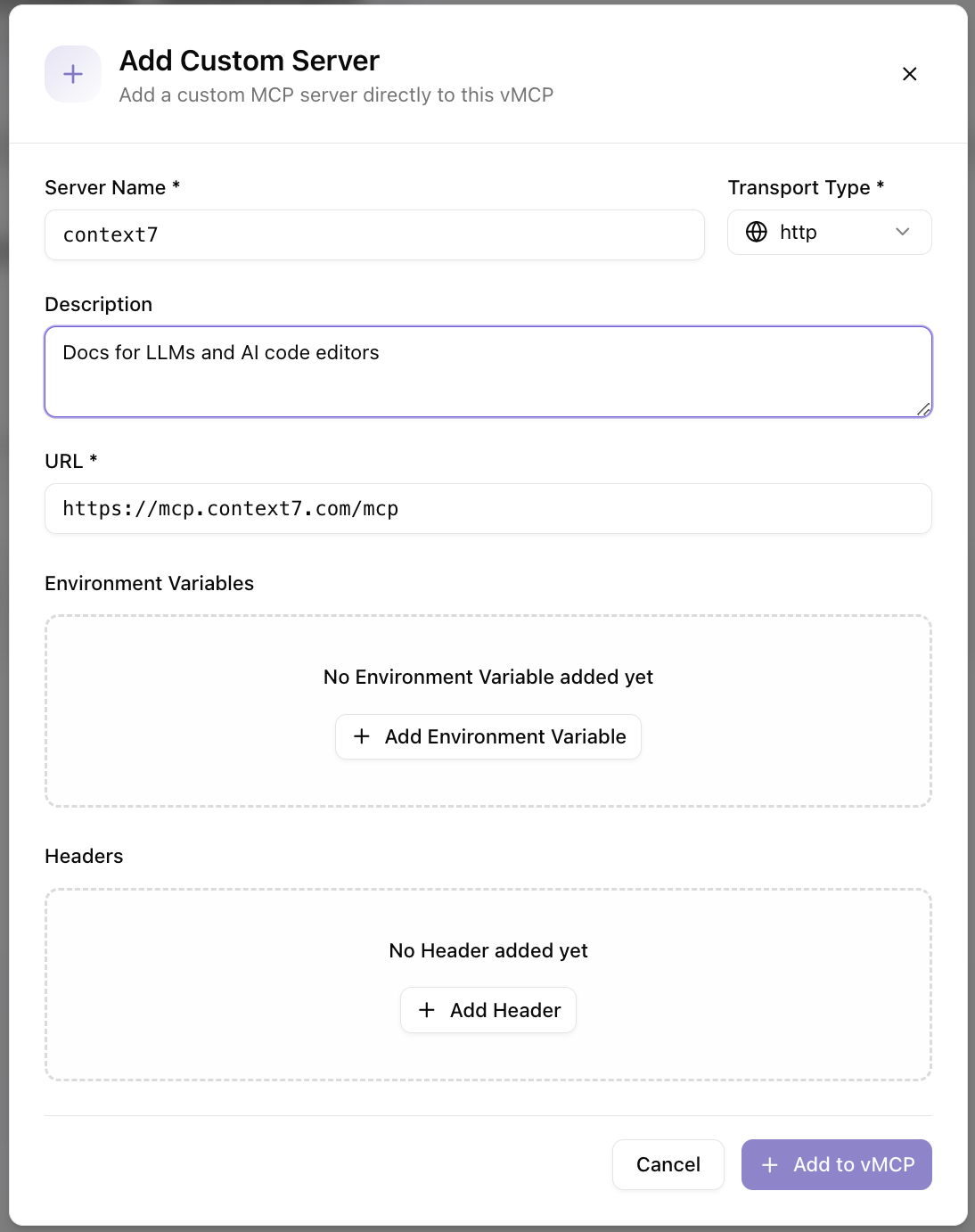The image size is (975, 1232).
Task: Expand the transport options list
Action: [x=829, y=232]
